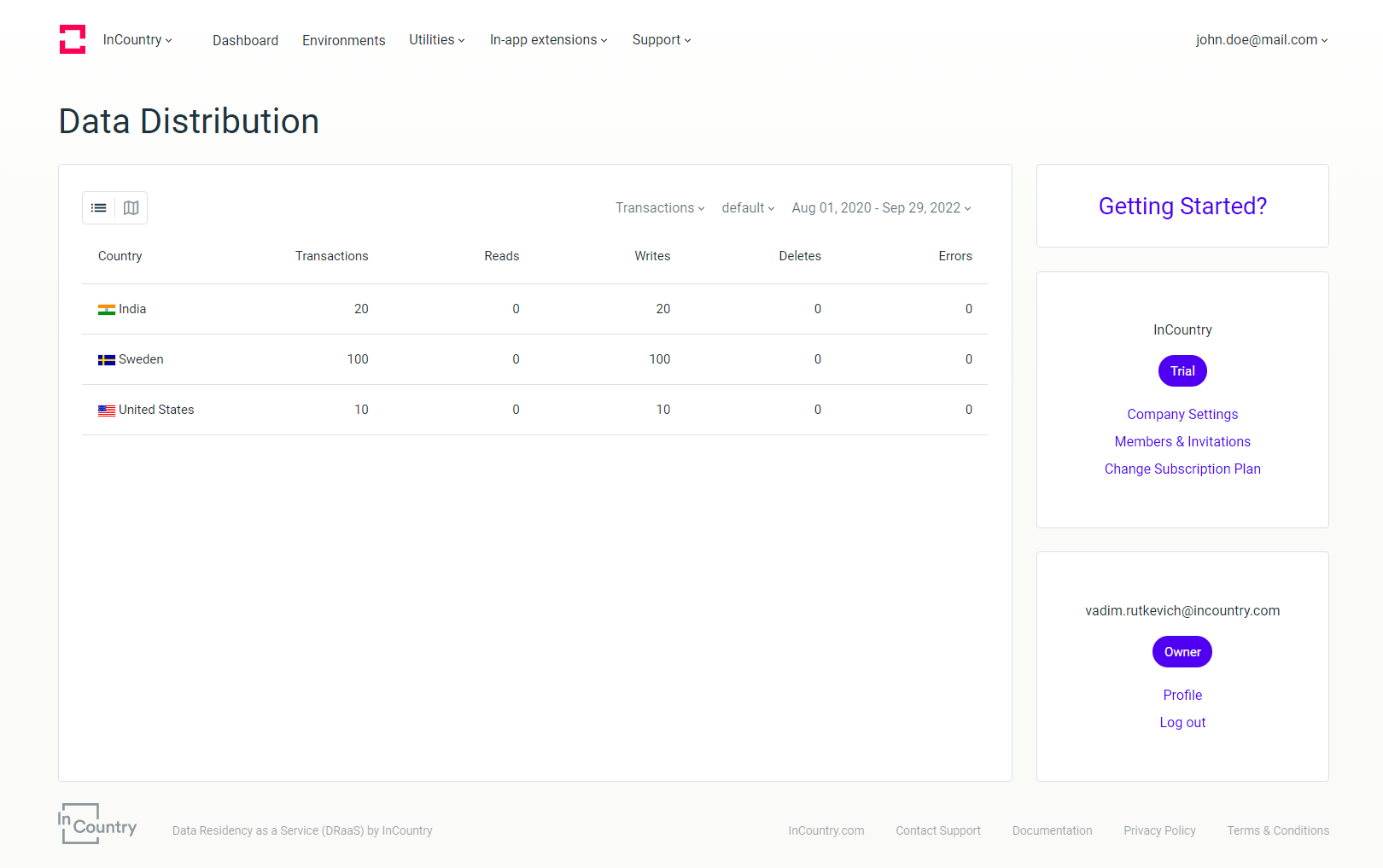Viewport: 1383px width, 868px height.
Task: Go to the Dashboard page
Action: coord(245,40)
